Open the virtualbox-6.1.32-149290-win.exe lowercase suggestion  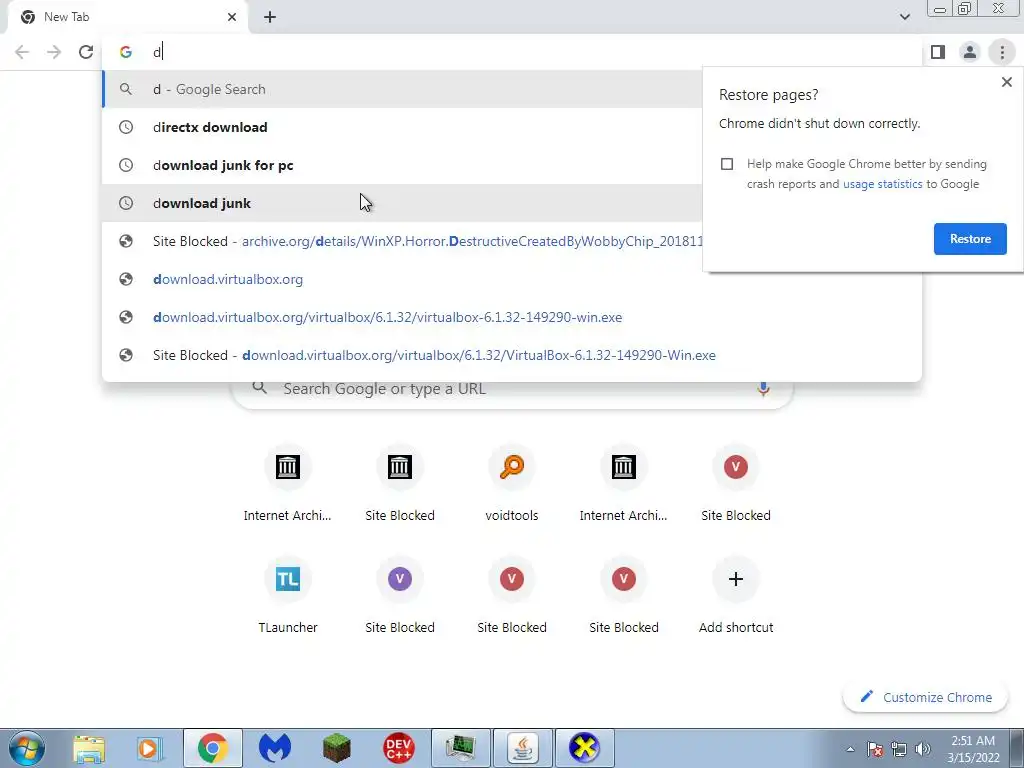(x=512, y=317)
